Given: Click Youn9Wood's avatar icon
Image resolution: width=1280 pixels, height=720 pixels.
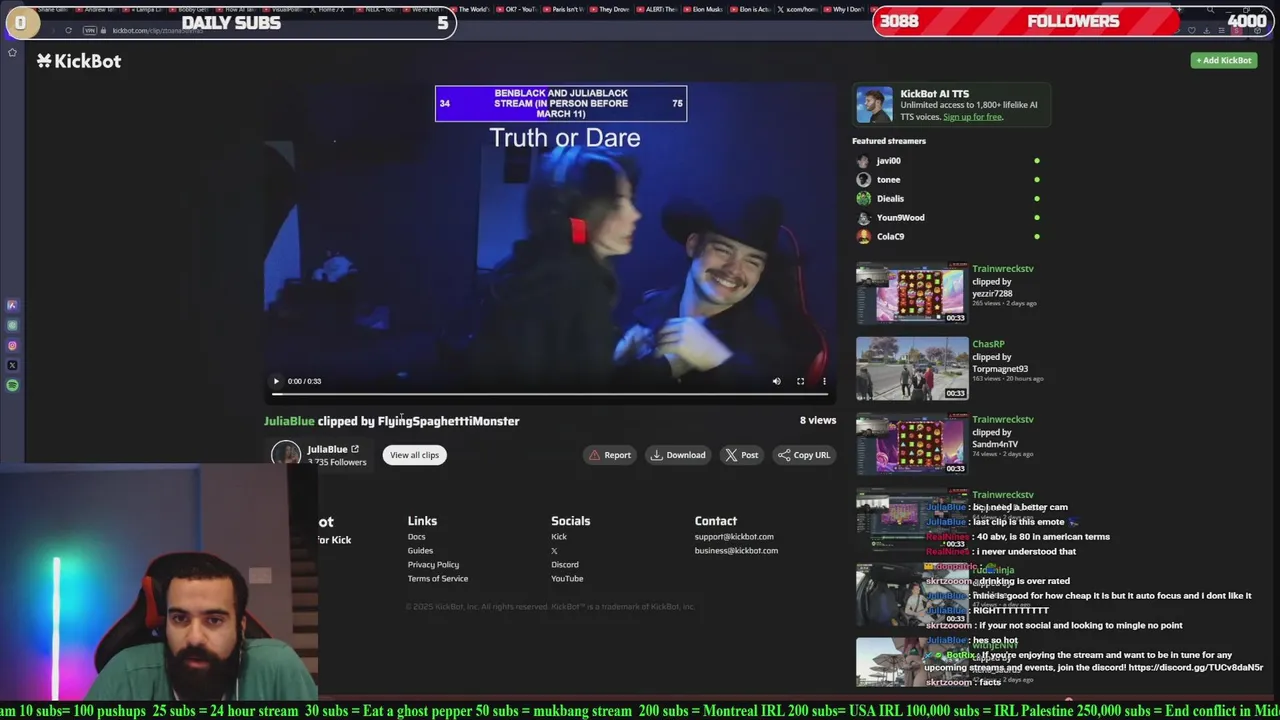Looking at the screenshot, I should pyautogui.click(x=864, y=218).
